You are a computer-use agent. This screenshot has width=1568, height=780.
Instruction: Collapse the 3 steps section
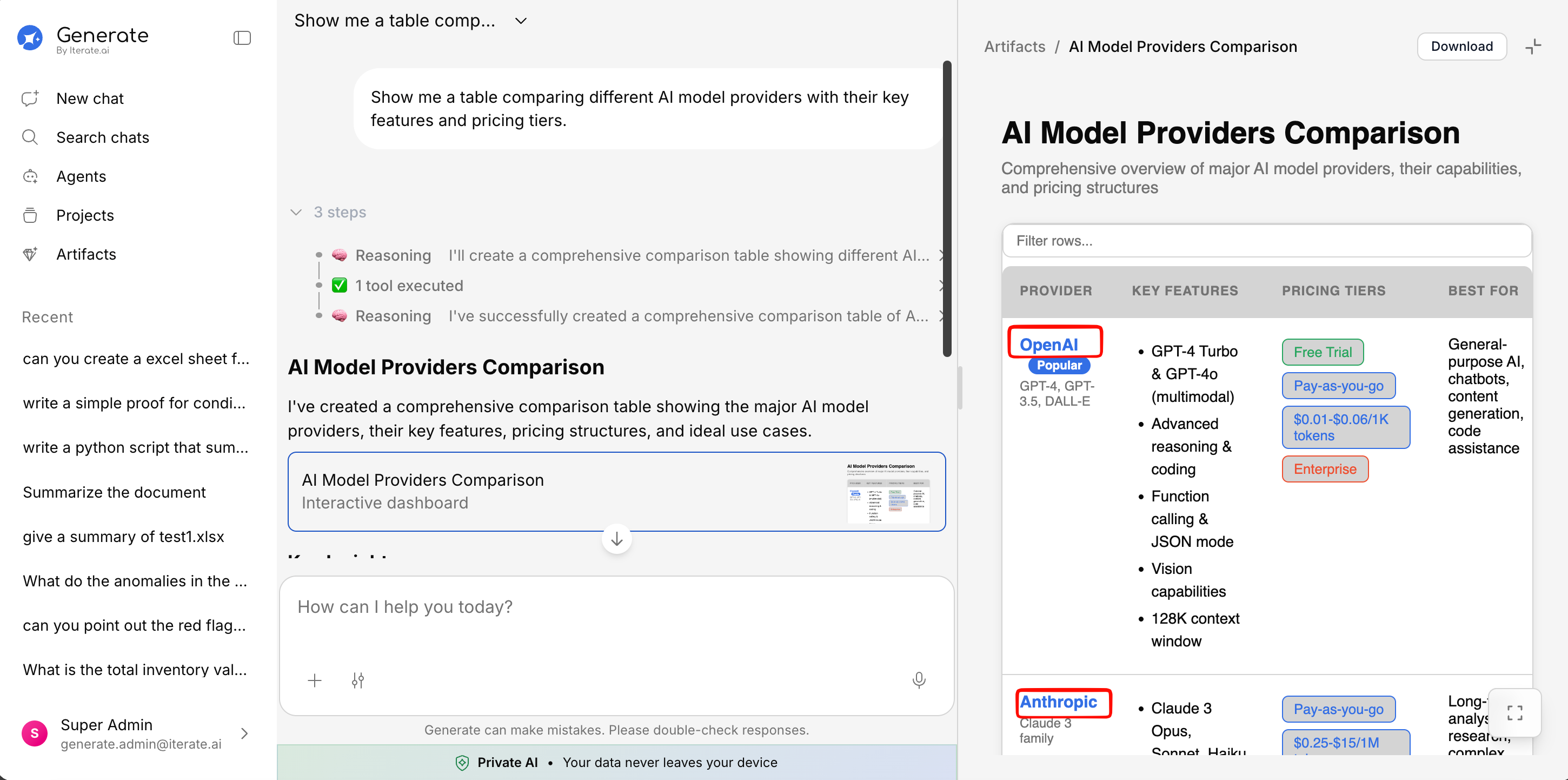click(296, 213)
